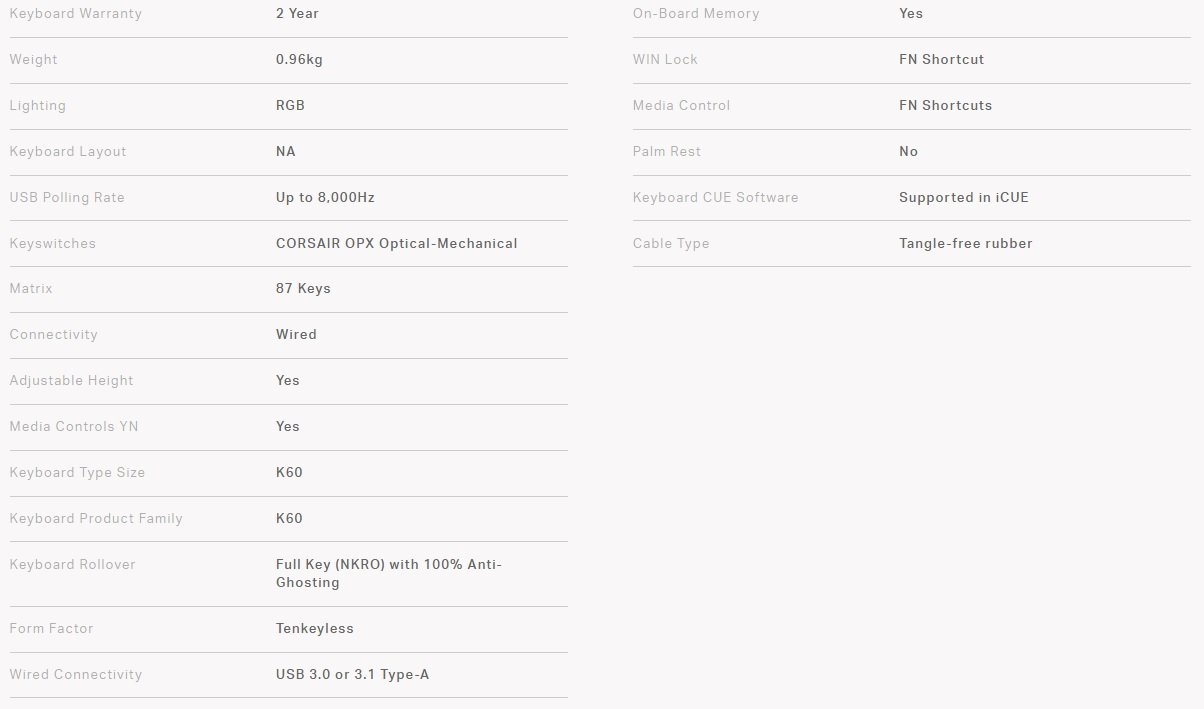Click the 0.96kg weight value
The width and height of the screenshot is (1204, 709).
pyautogui.click(x=299, y=60)
